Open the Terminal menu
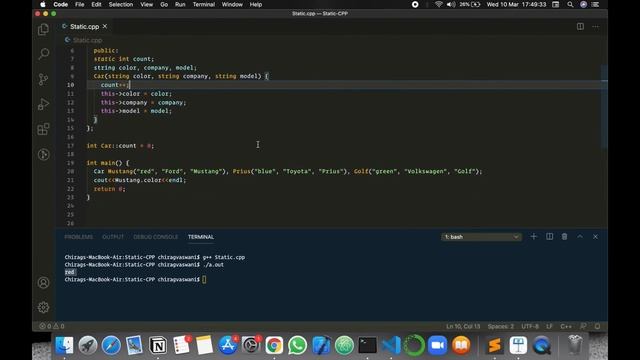The height and width of the screenshot is (360, 640). pos(204,4)
